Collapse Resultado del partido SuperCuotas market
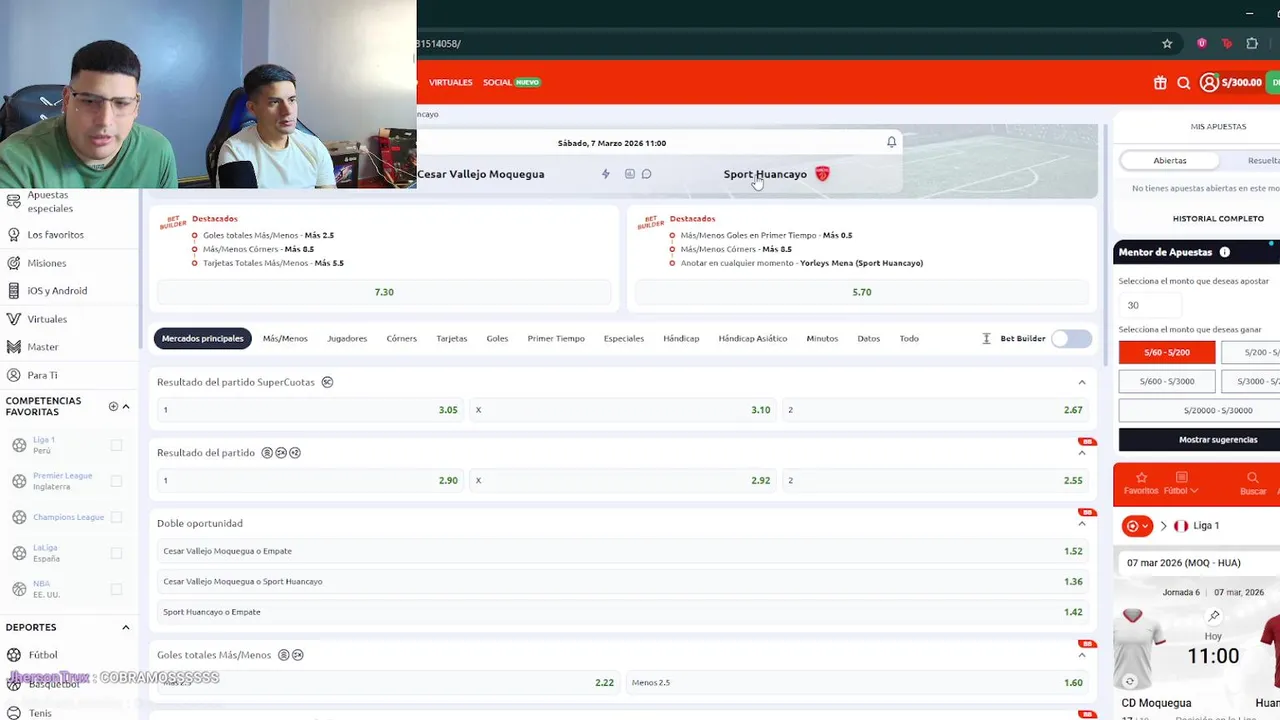 [1082, 382]
